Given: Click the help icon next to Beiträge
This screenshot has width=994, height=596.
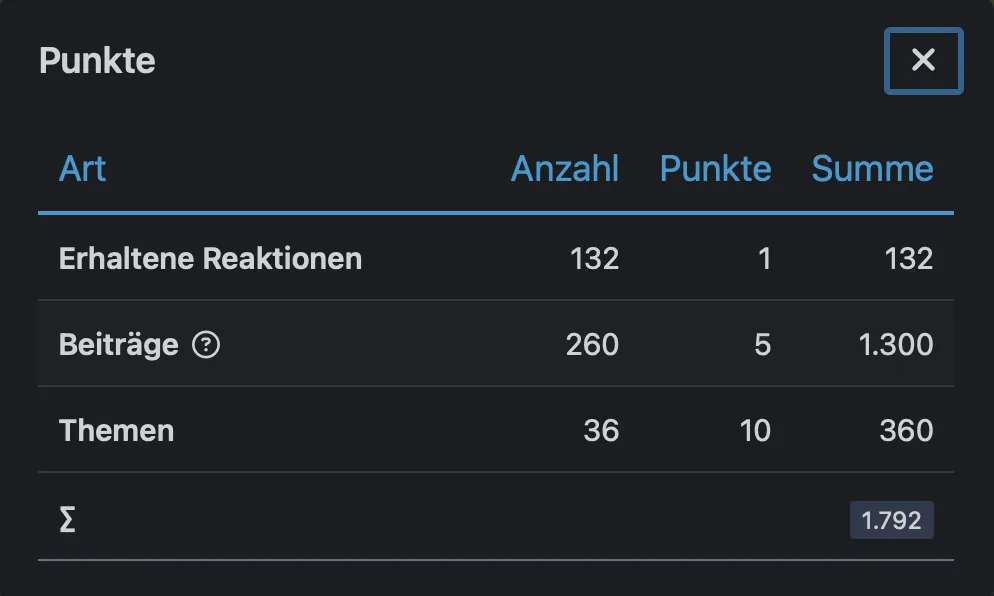Looking at the screenshot, I should point(206,345).
